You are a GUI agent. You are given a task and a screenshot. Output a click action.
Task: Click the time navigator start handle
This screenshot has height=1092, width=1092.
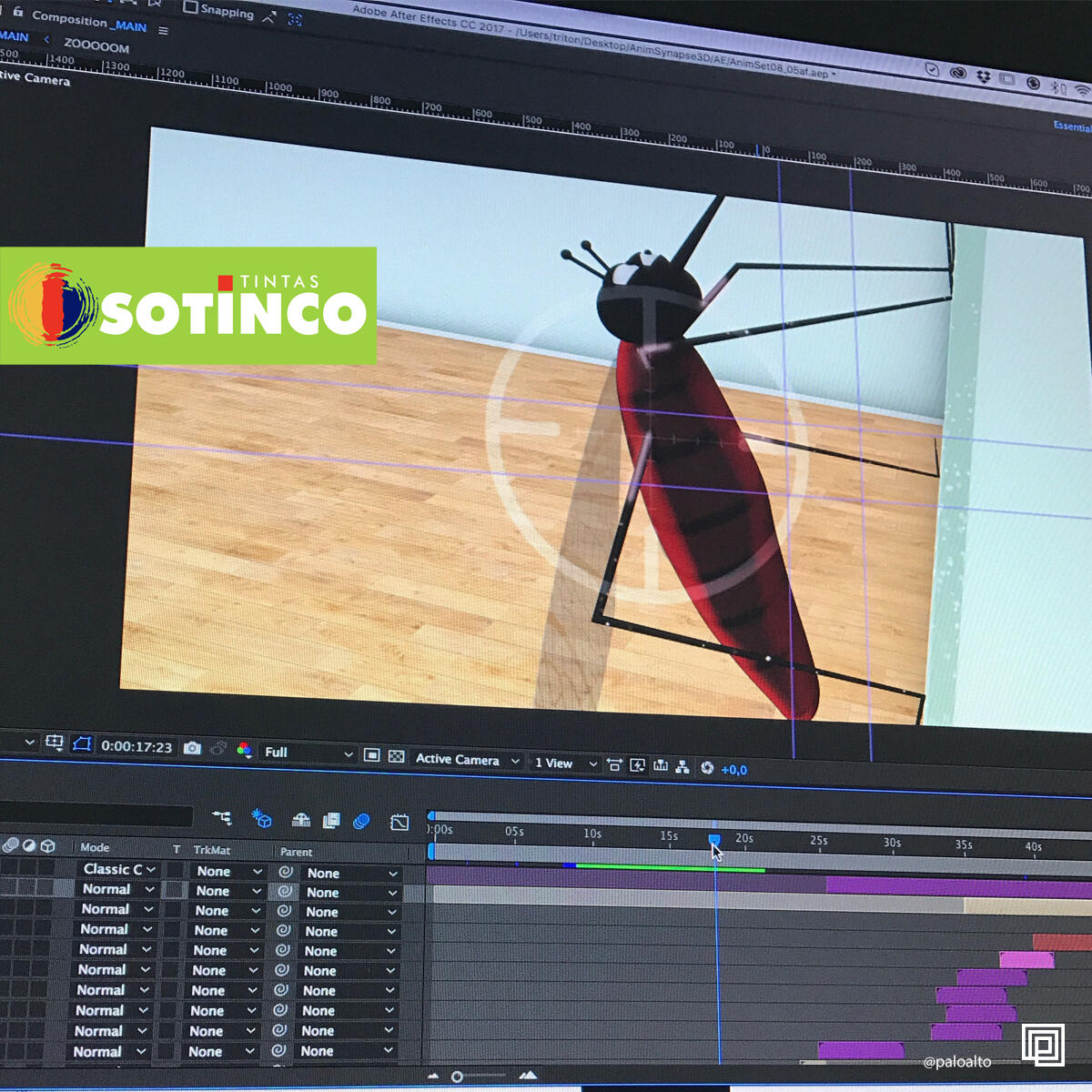(431, 815)
